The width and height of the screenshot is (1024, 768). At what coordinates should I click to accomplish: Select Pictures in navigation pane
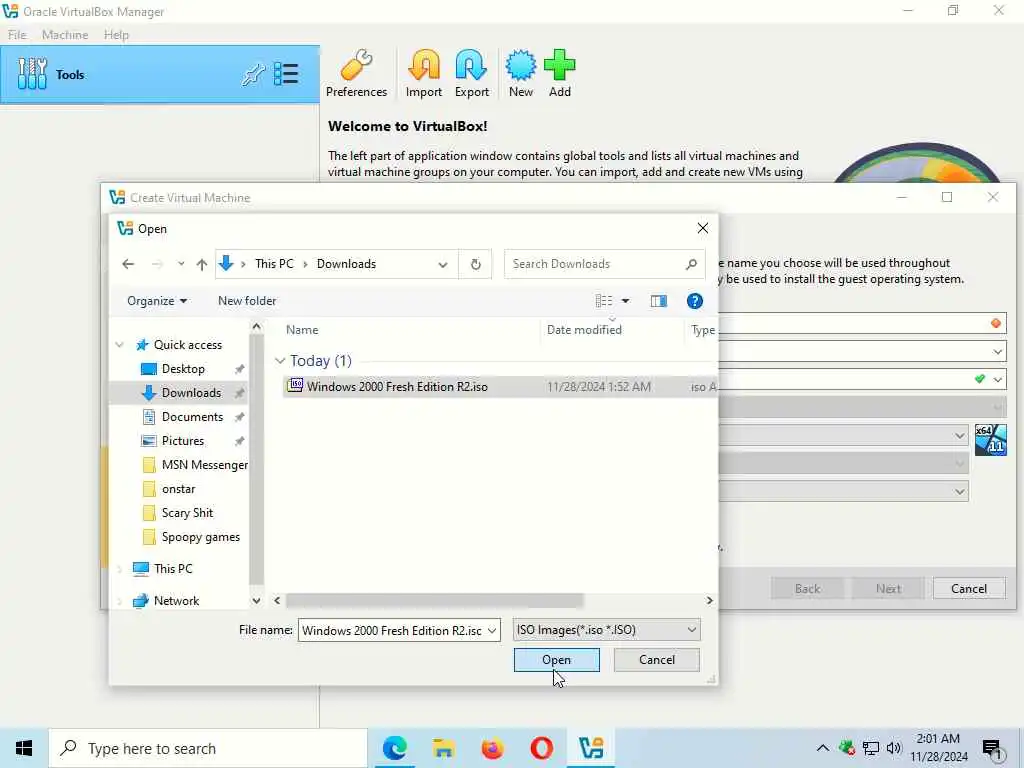coord(182,441)
